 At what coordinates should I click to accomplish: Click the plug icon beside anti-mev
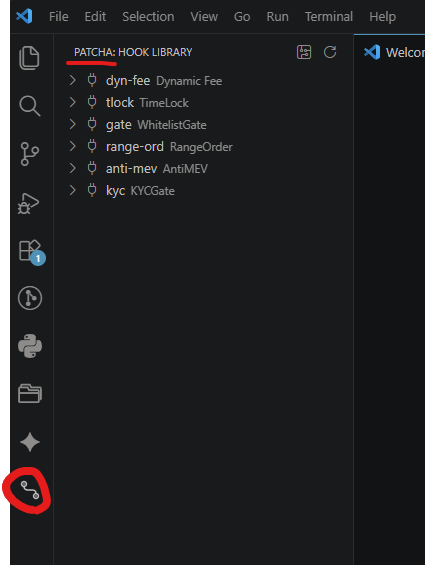pos(92,168)
